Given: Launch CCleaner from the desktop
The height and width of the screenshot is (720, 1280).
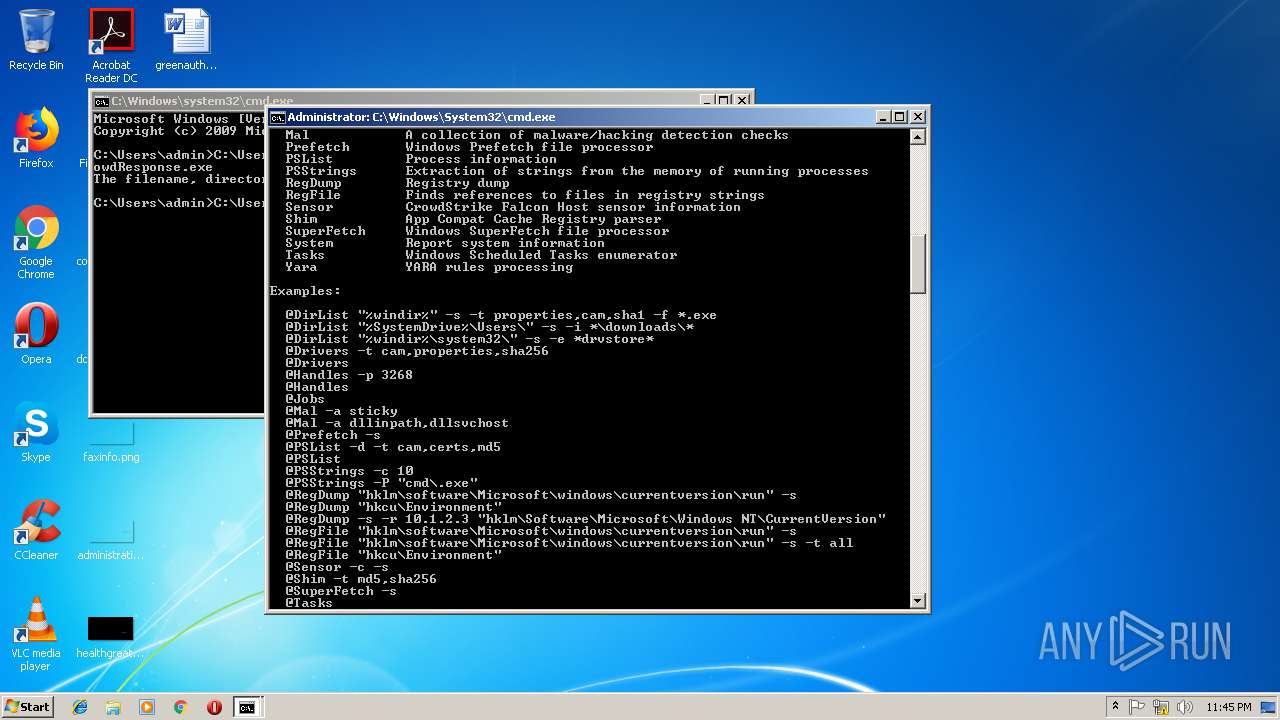Looking at the screenshot, I should click(36, 530).
